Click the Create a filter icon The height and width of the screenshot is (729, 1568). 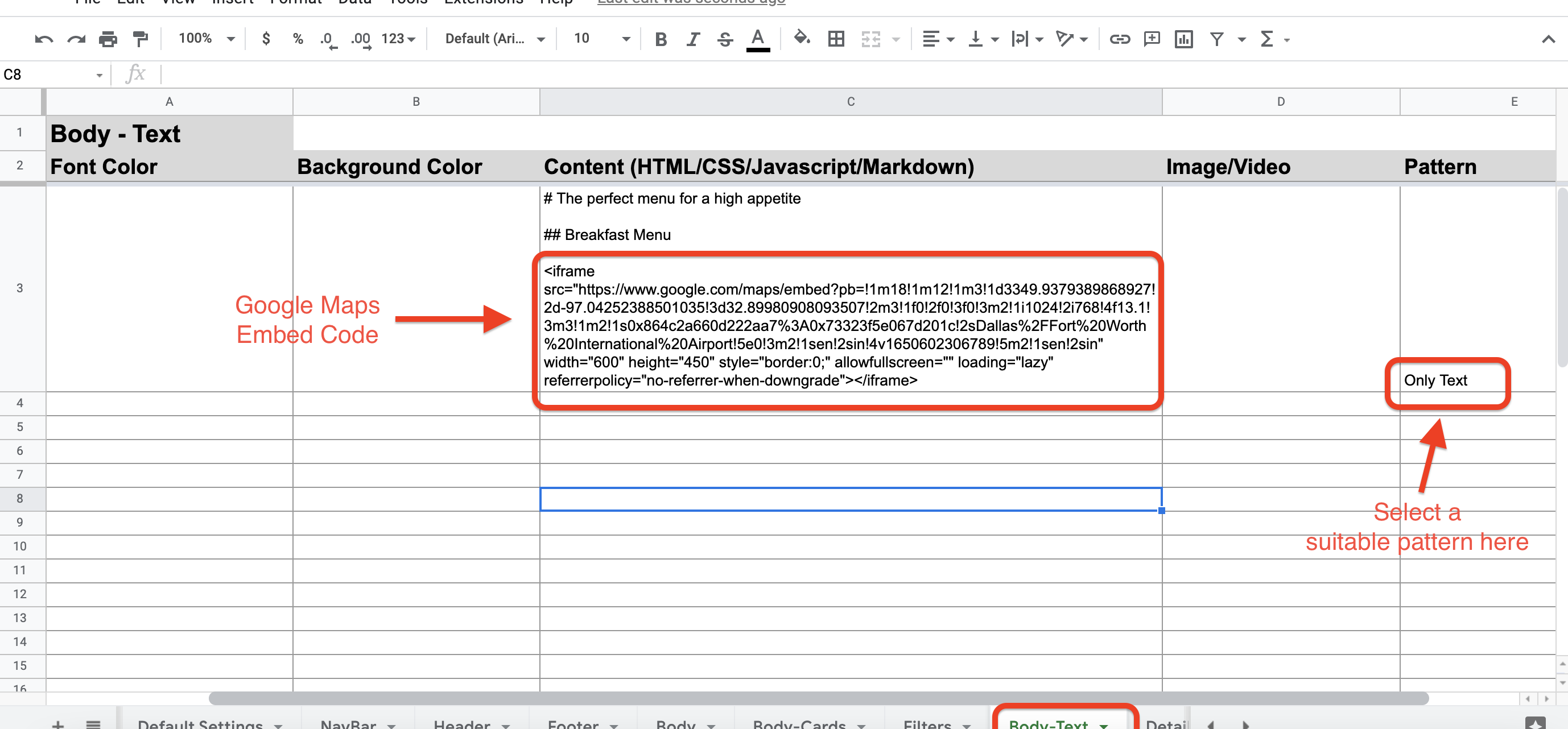(1216, 40)
